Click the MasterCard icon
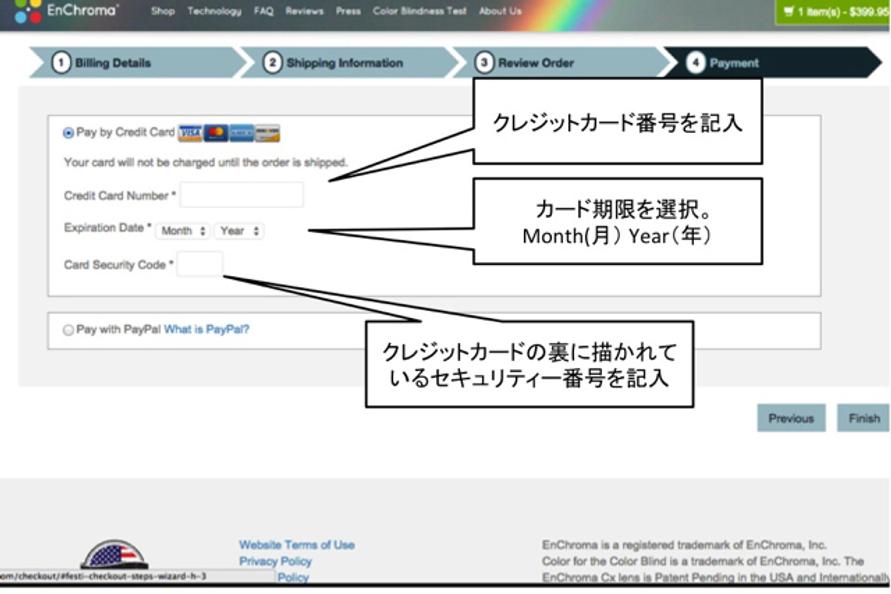This screenshot has height=594, width=891. (x=216, y=133)
